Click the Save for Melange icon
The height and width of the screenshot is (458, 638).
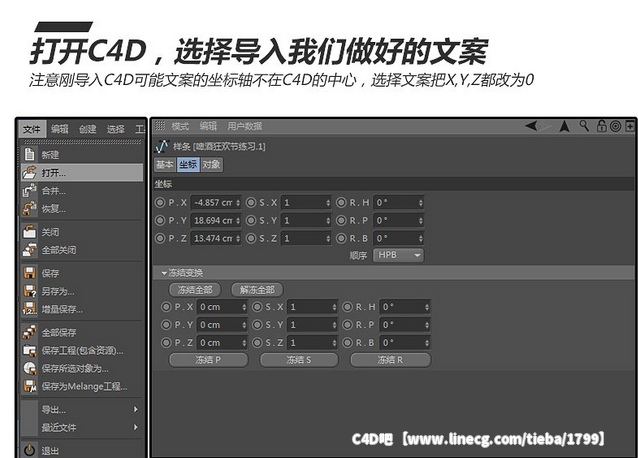coord(29,386)
